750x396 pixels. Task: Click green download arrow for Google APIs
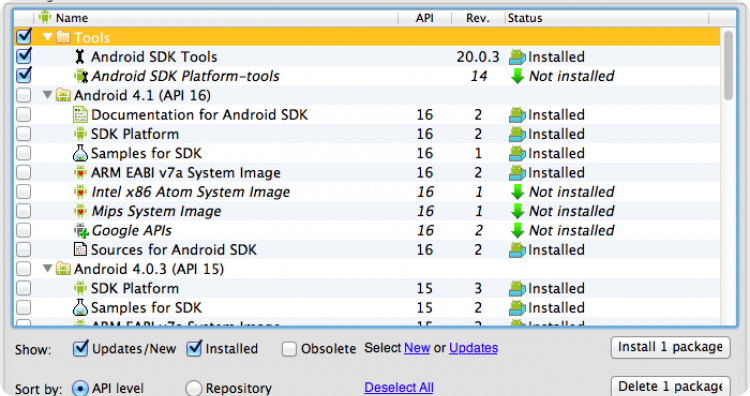point(518,231)
